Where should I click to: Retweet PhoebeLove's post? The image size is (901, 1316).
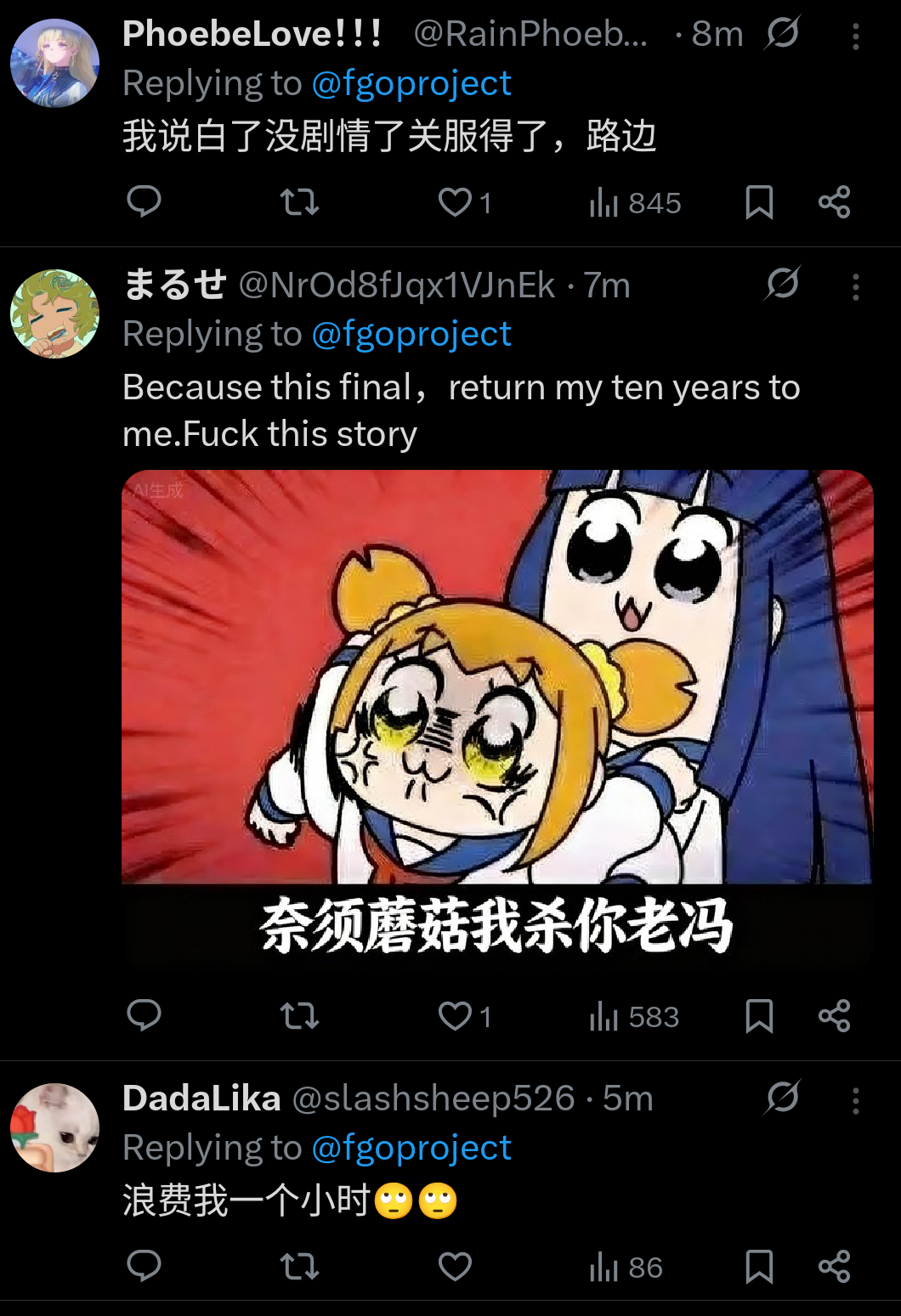(299, 202)
